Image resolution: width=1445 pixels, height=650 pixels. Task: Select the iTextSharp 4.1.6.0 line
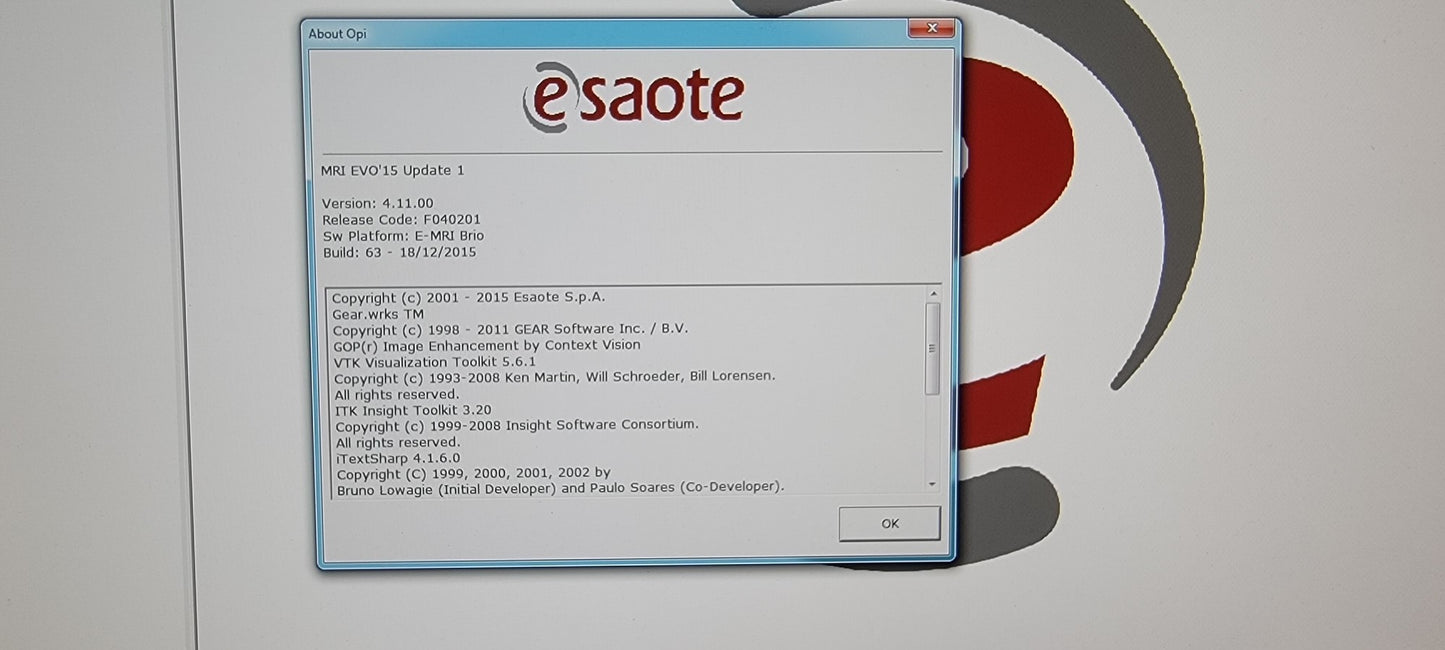pos(398,458)
